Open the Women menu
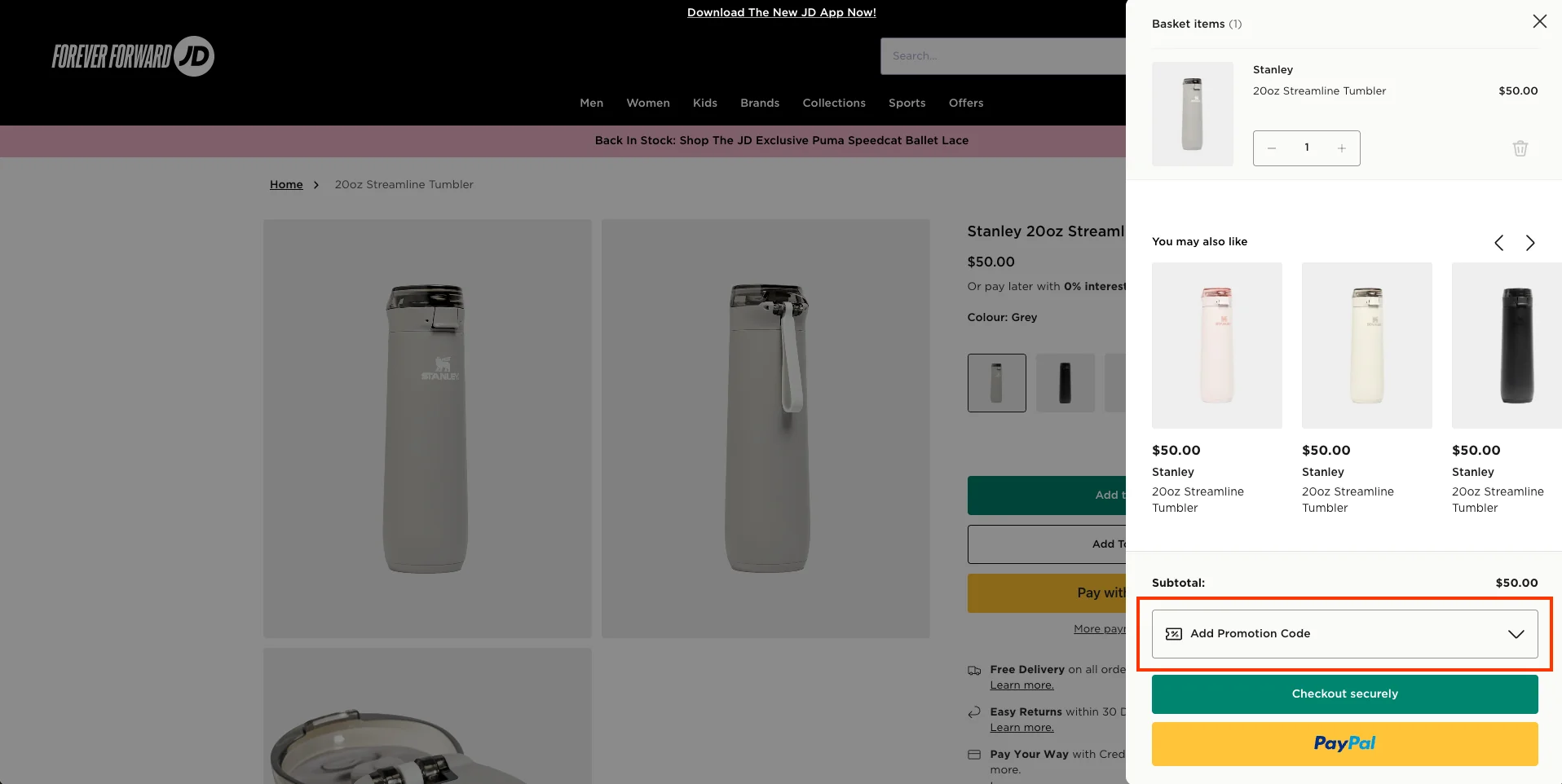Viewport: 1562px width, 784px height. [x=648, y=103]
